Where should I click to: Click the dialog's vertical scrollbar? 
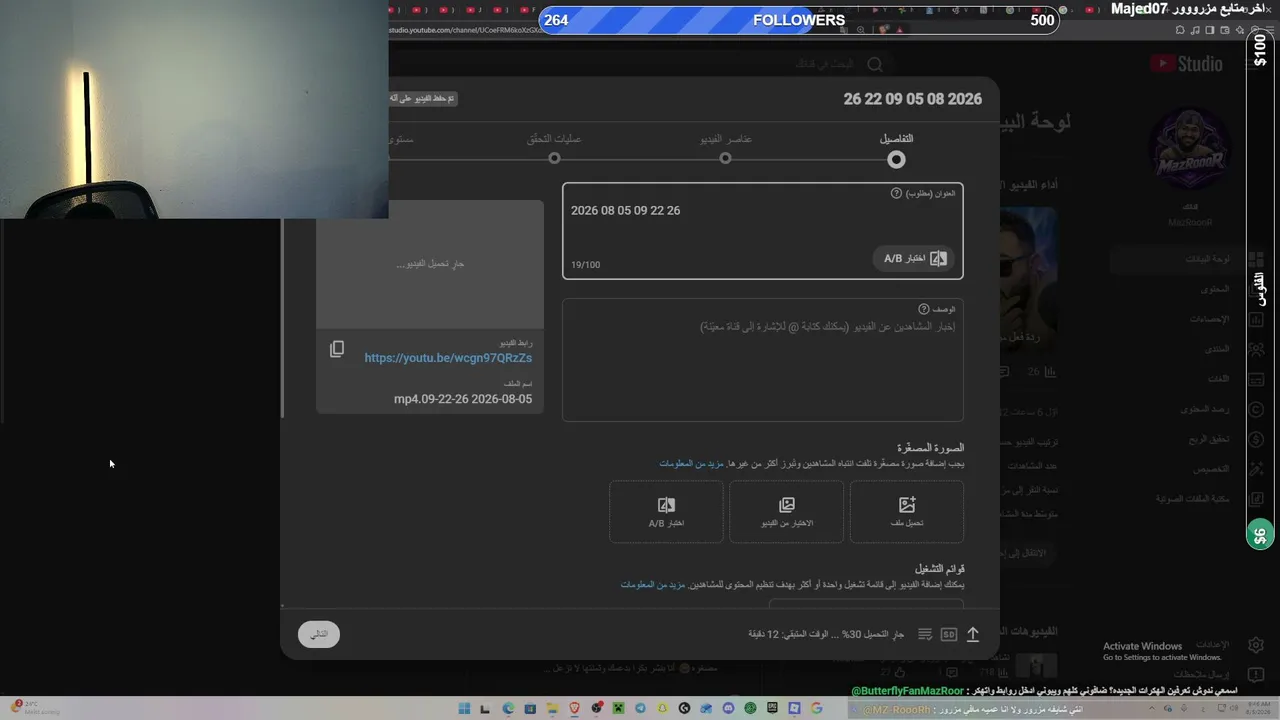pos(283,318)
